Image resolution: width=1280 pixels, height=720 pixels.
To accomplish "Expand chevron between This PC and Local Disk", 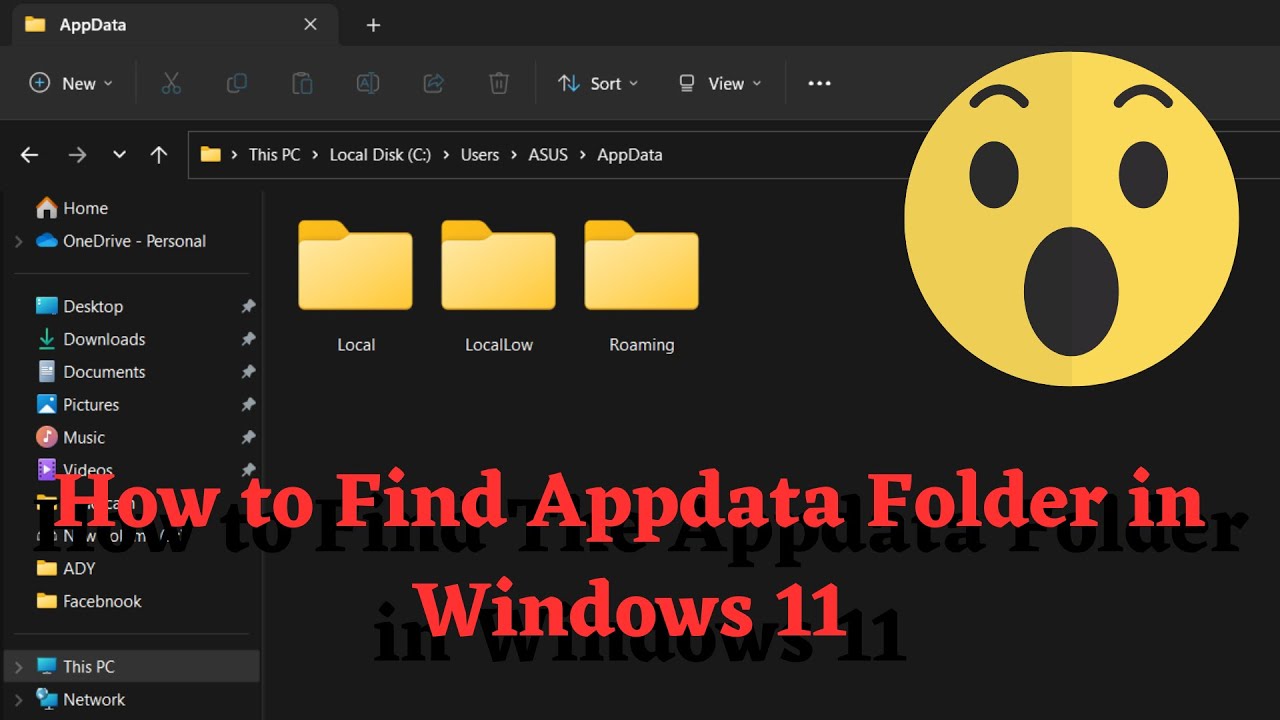I will click(x=315, y=155).
